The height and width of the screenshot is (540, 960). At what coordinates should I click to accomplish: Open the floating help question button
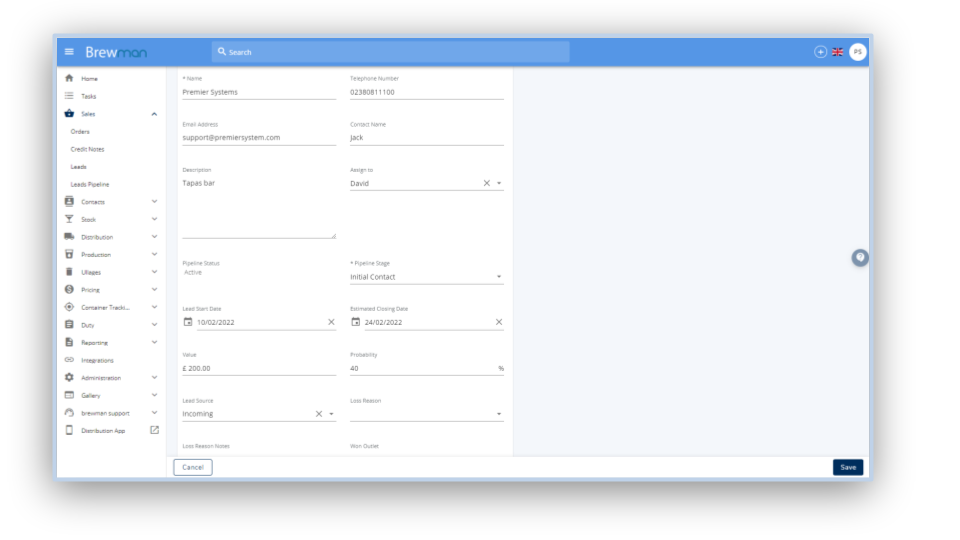pos(860,258)
